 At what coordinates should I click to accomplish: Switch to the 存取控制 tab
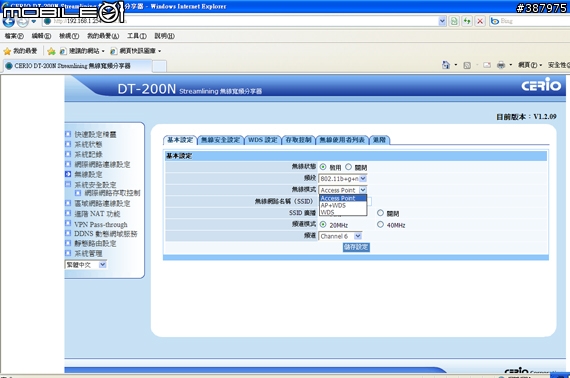coord(298,140)
